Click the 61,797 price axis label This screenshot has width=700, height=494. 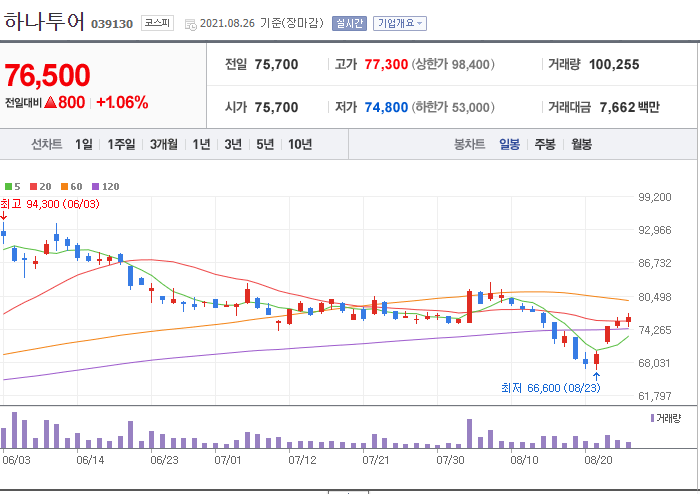(x=654, y=396)
